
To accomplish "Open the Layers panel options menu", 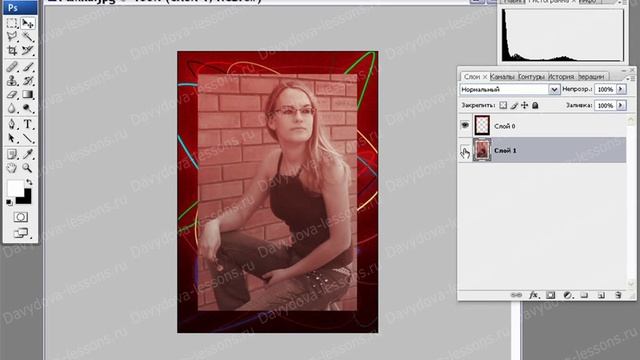I will (630, 78).
